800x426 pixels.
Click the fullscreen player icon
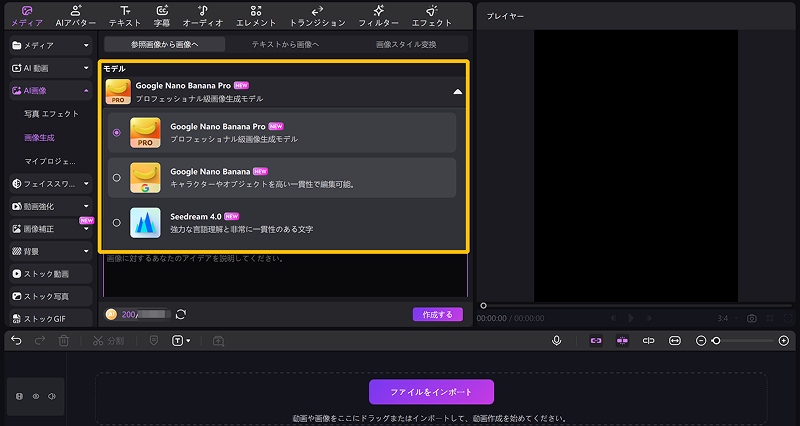coord(788,318)
